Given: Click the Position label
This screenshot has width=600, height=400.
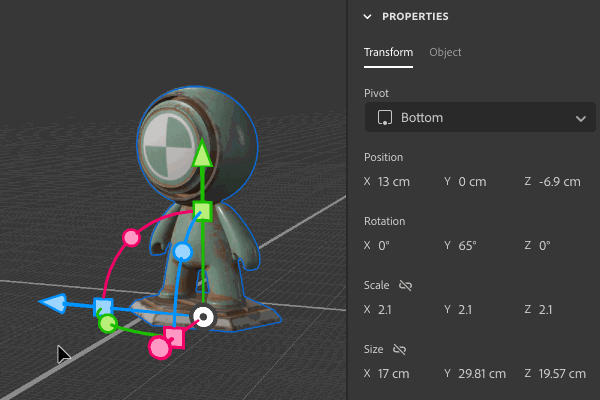Looking at the screenshot, I should pos(383,157).
